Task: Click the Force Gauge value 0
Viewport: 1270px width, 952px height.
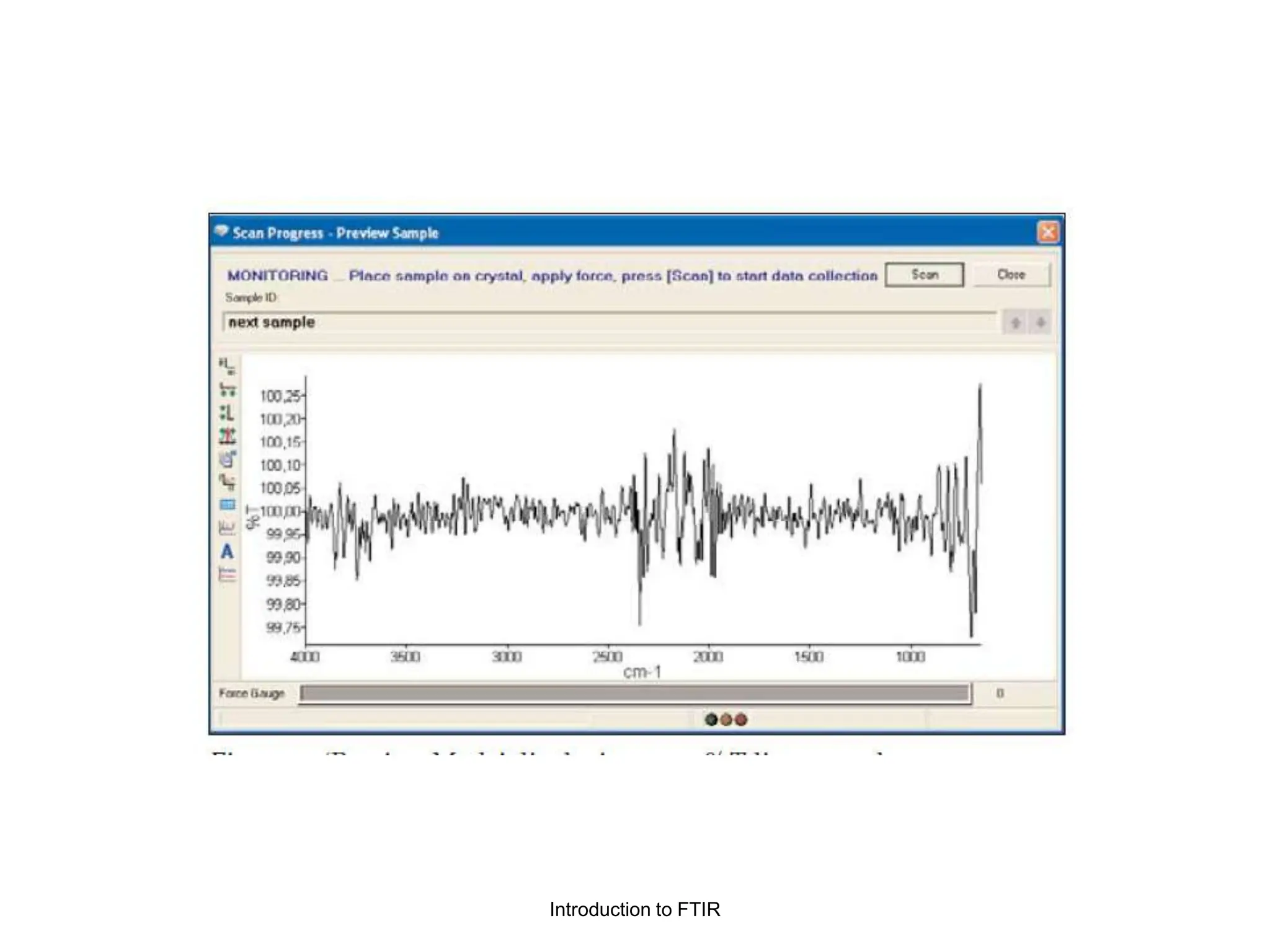Action: point(1000,693)
